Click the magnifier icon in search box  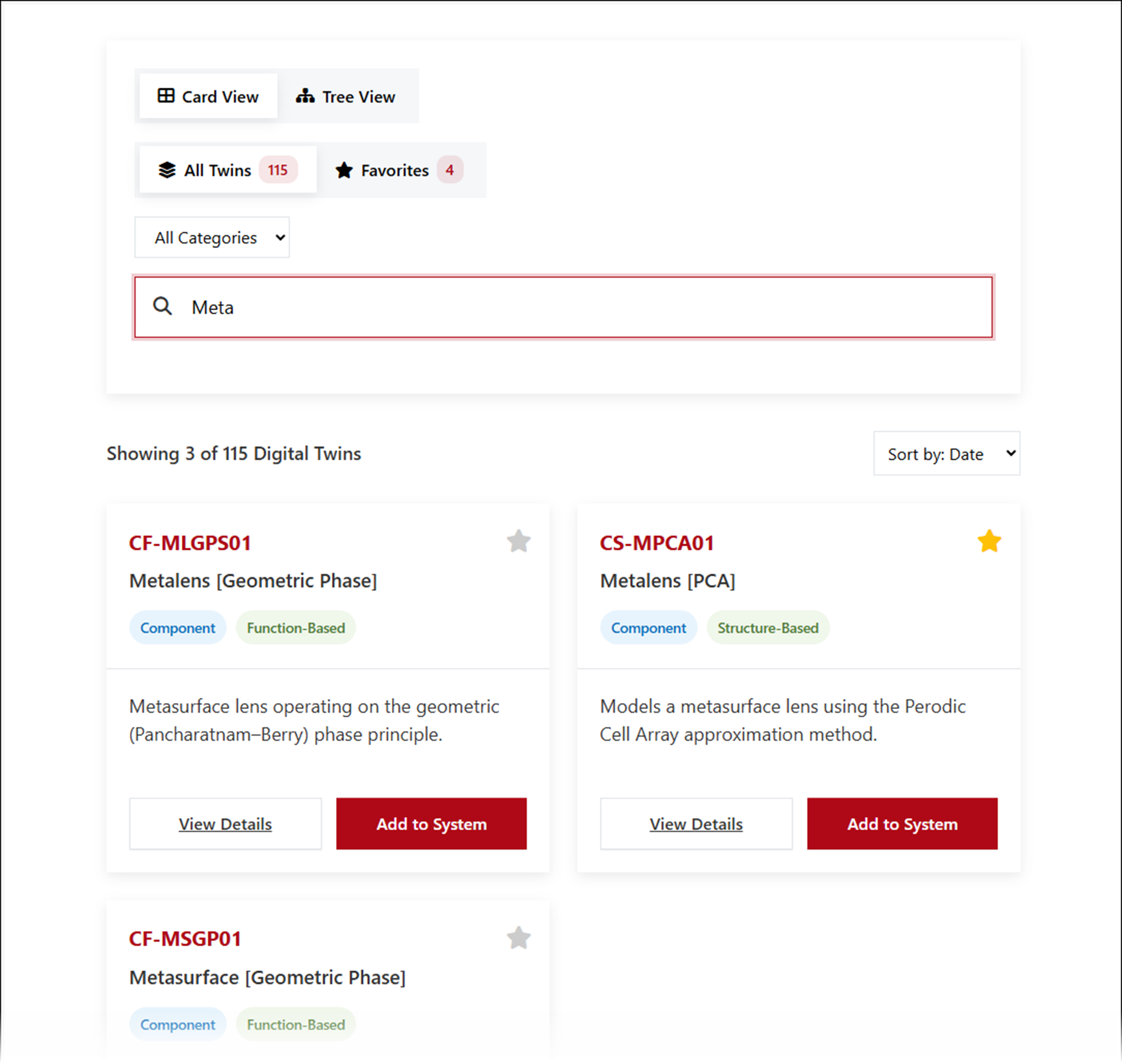(x=163, y=306)
